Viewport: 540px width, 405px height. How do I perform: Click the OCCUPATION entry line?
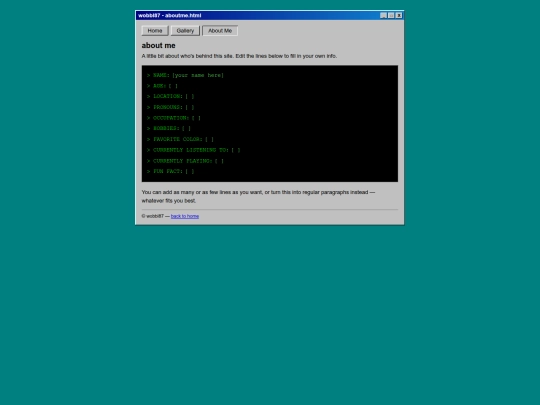174,118
